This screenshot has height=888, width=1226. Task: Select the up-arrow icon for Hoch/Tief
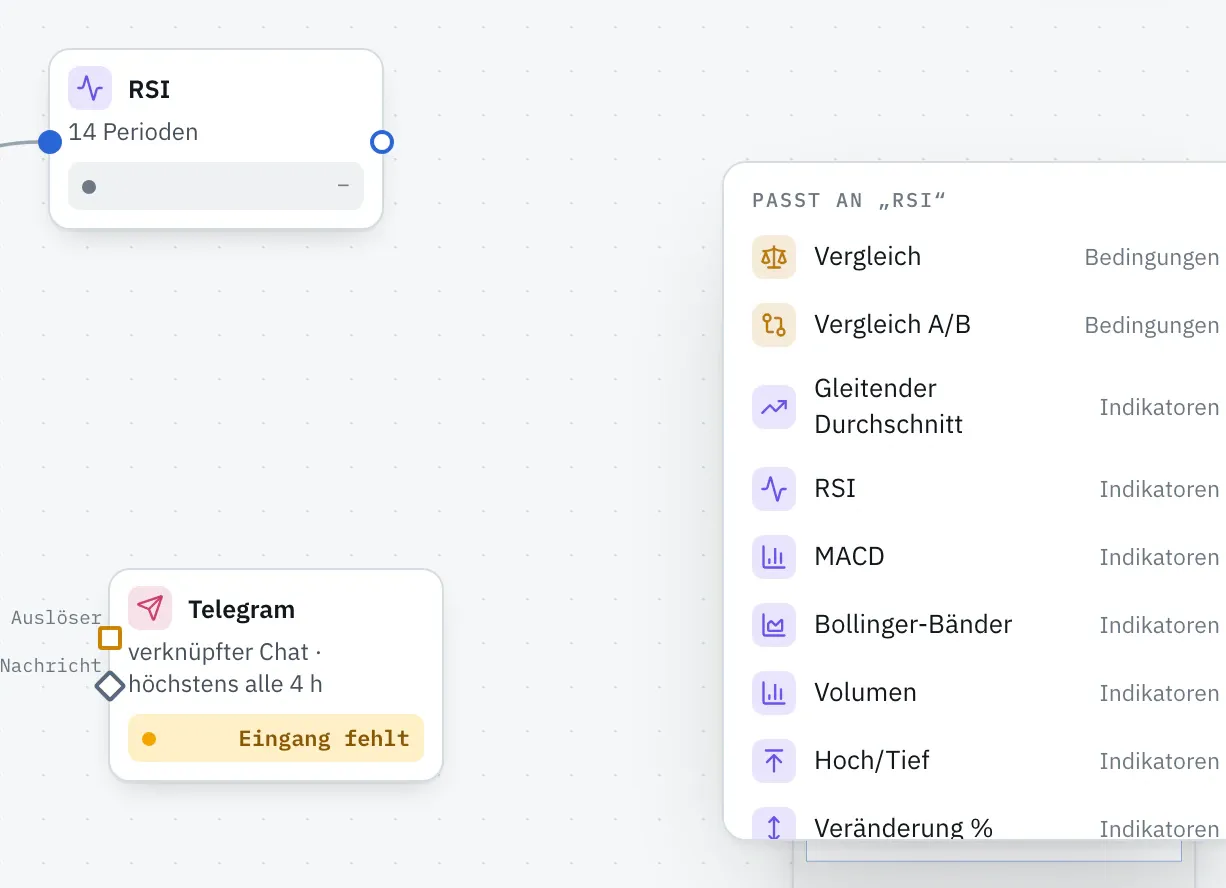[774, 761]
